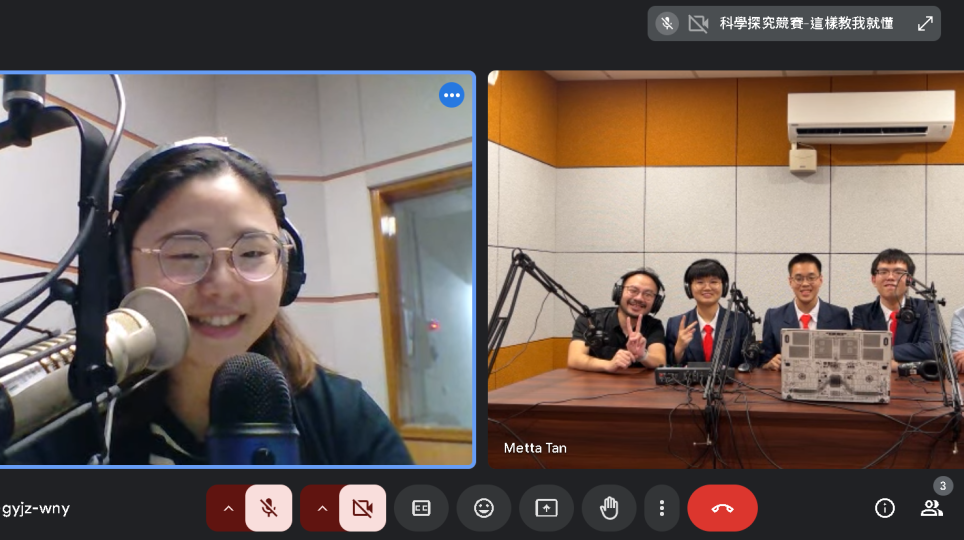This screenshot has width=964, height=540.
Task: Click the muted microphone icon in self-view bar
Action: (x=667, y=24)
